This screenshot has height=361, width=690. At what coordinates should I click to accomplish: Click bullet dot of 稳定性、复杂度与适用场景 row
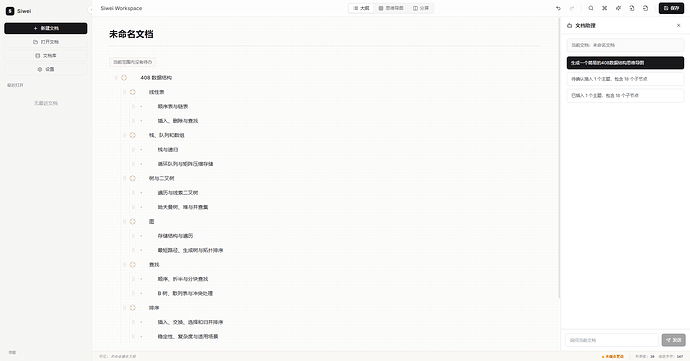coord(141,336)
